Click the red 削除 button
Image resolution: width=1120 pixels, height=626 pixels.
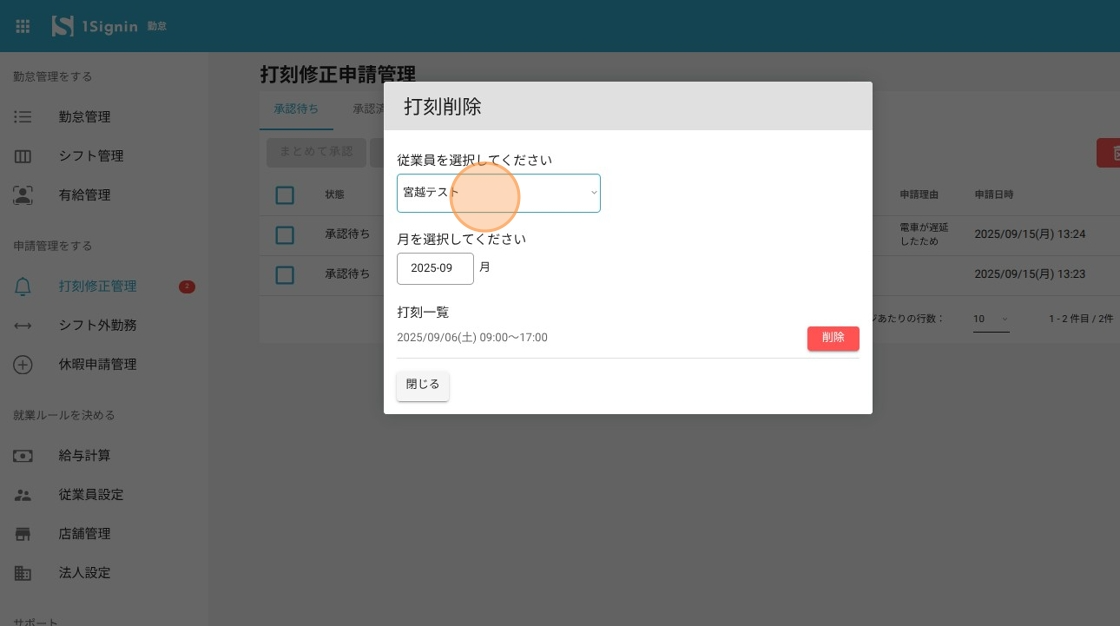[833, 338]
